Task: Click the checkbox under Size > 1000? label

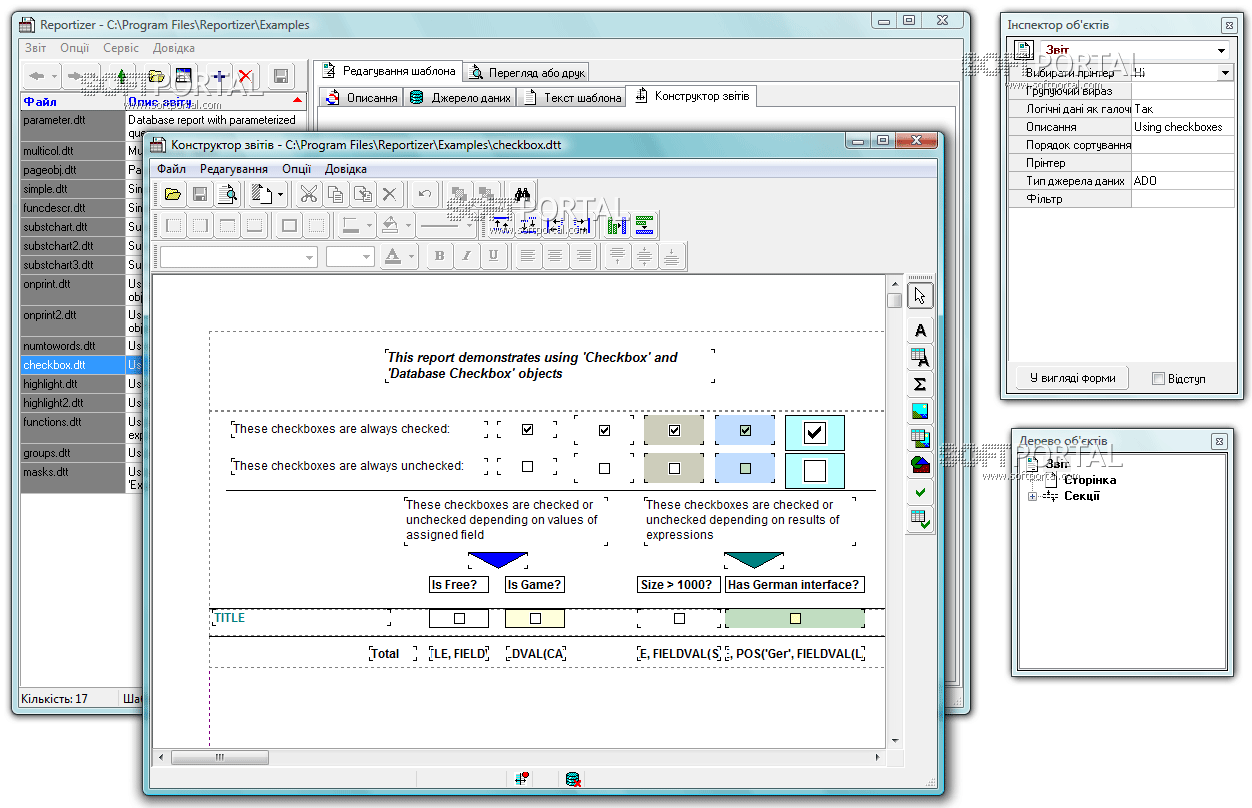Action: click(679, 618)
